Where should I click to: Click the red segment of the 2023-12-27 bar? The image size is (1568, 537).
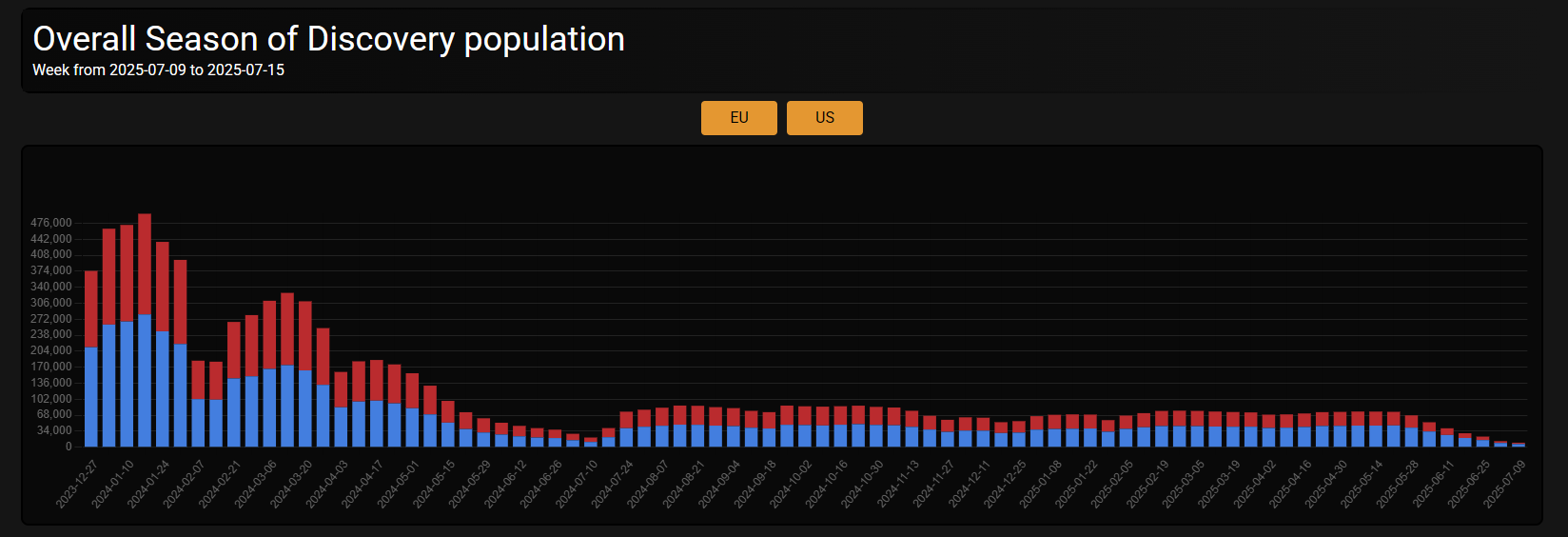pyautogui.click(x=91, y=309)
